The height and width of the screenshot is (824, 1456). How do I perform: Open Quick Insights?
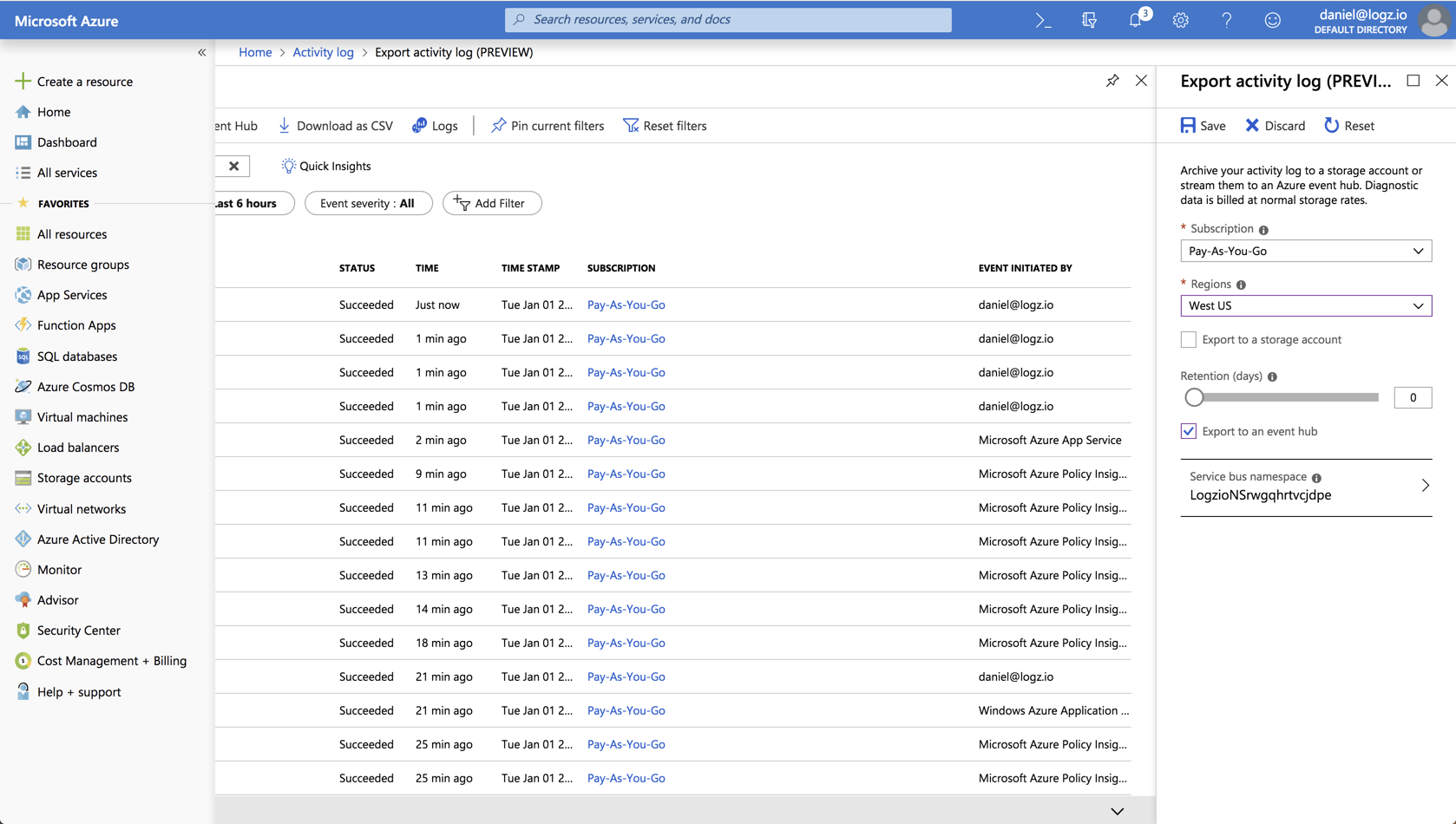(326, 166)
